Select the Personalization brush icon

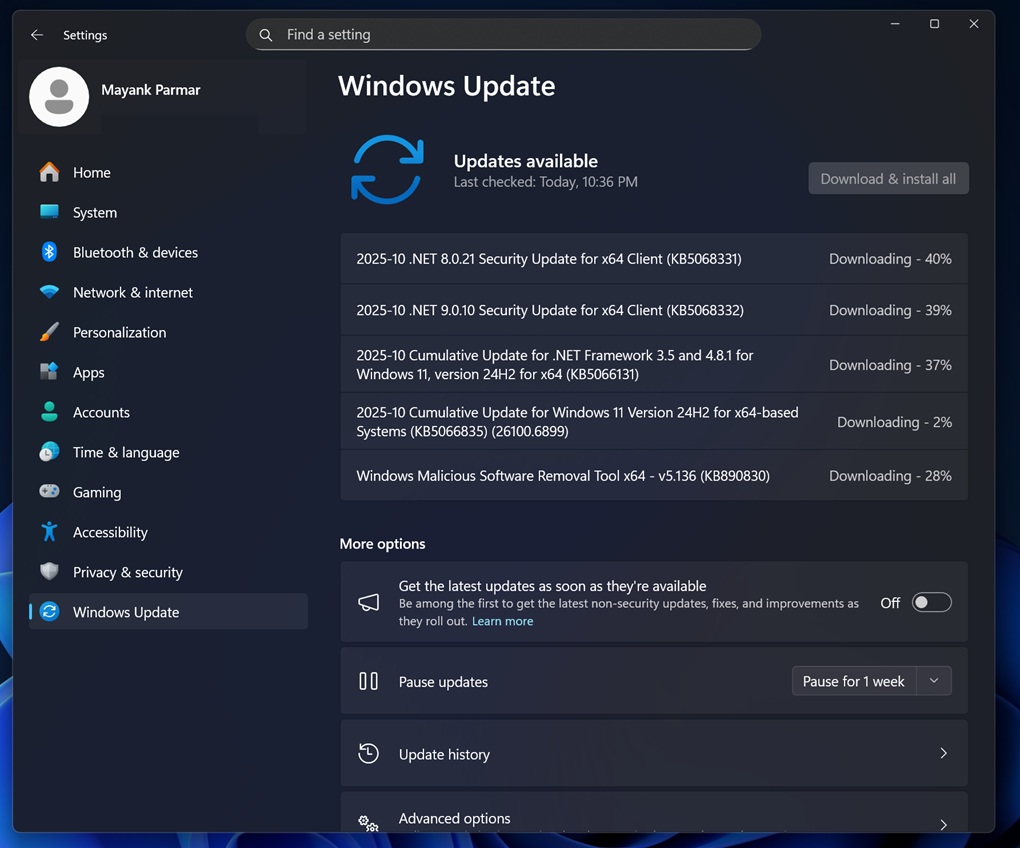tap(49, 332)
